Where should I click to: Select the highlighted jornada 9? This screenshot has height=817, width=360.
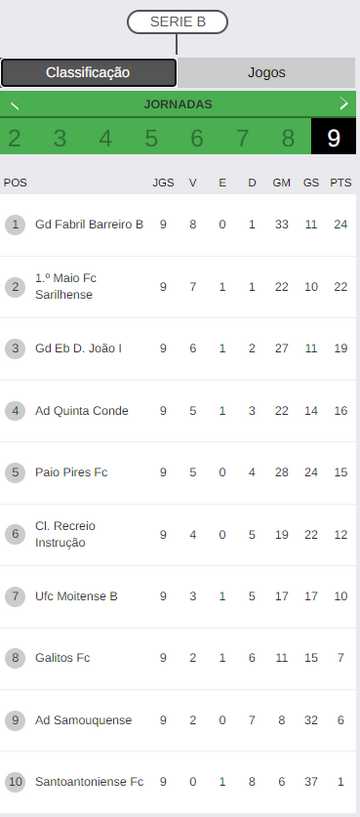(333, 139)
